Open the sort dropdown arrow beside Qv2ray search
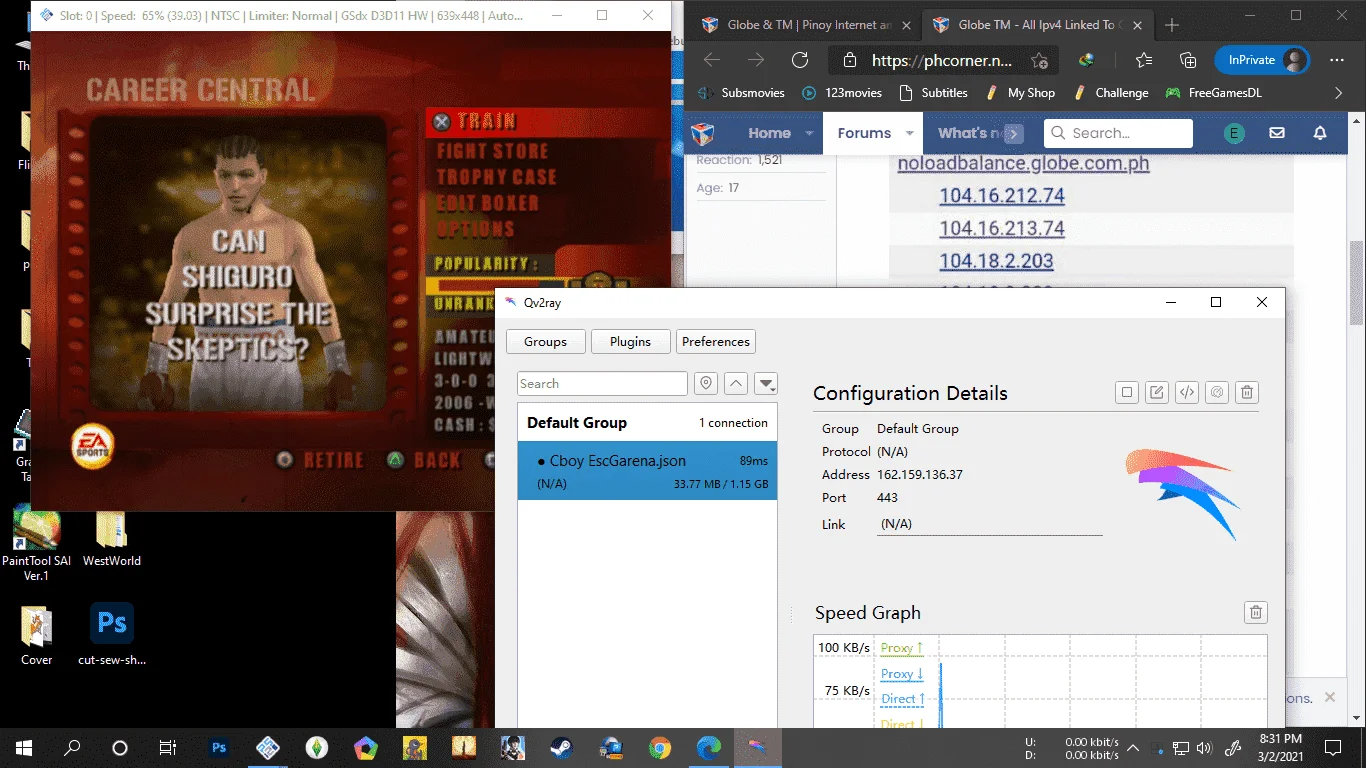Screen dimensions: 1366x768 pyautogui.click(x=766, y=383)
